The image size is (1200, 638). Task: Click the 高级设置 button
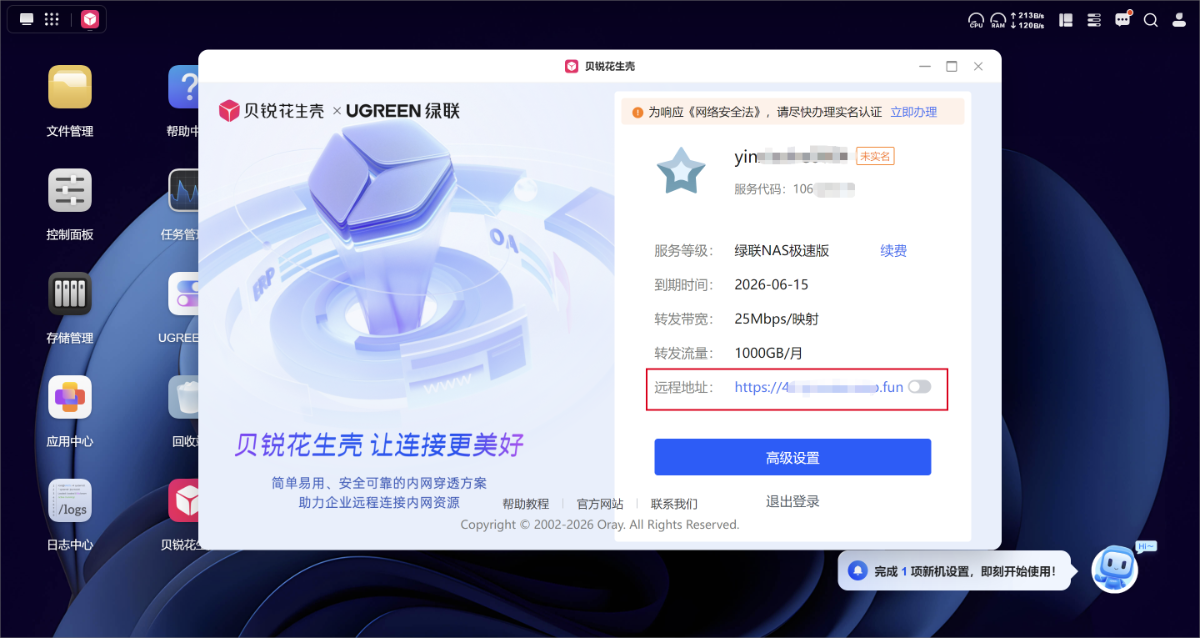click(x=793, y=457)
